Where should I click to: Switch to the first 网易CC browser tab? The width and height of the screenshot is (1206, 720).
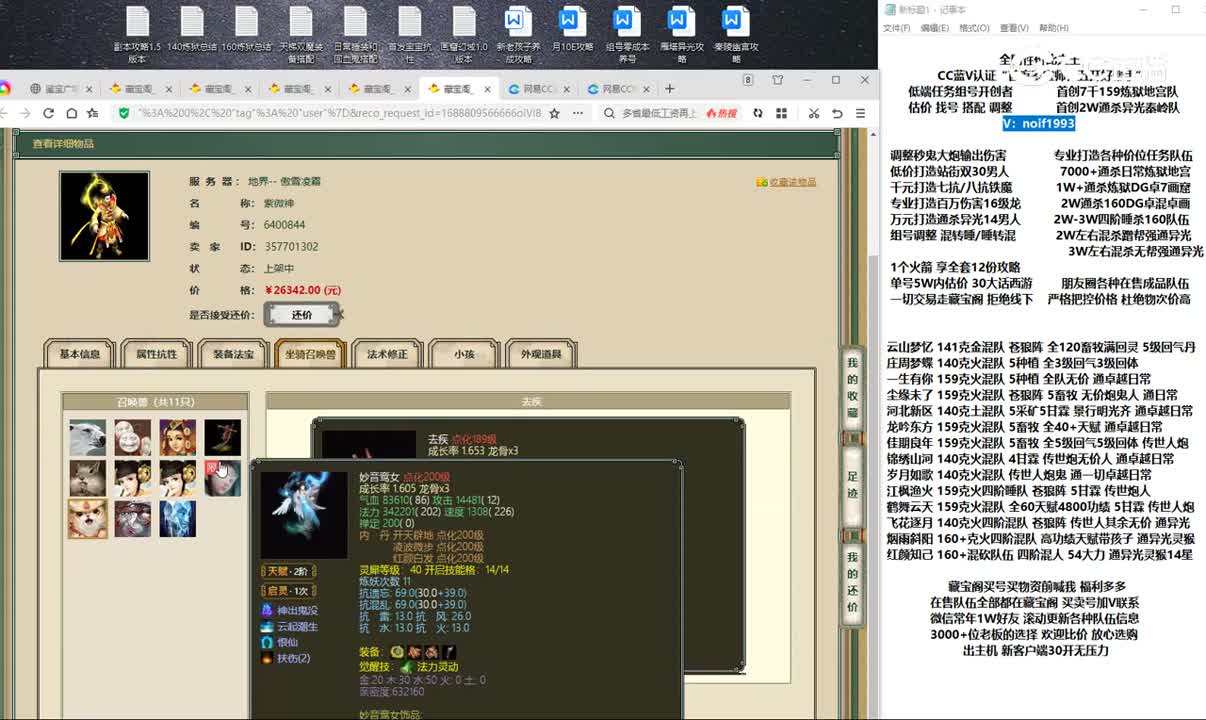tap(532, 89)
